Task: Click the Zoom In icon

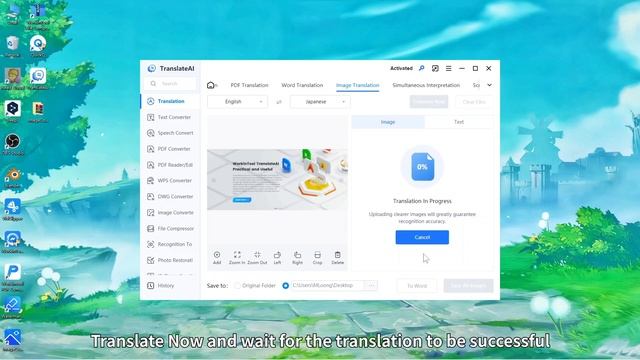Action: click(x=237, y=255)
